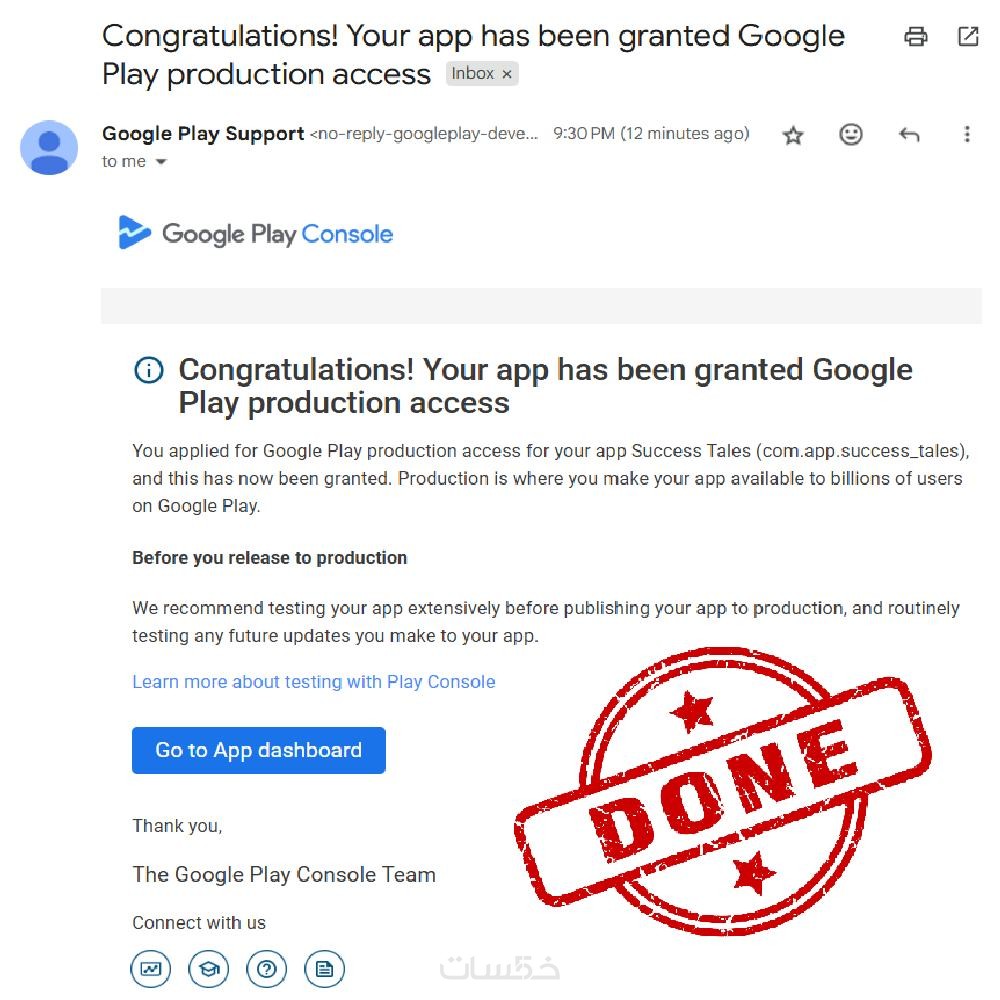Print this email using the printer icon
This screenshot has width=1000, height=1000.
915,37
